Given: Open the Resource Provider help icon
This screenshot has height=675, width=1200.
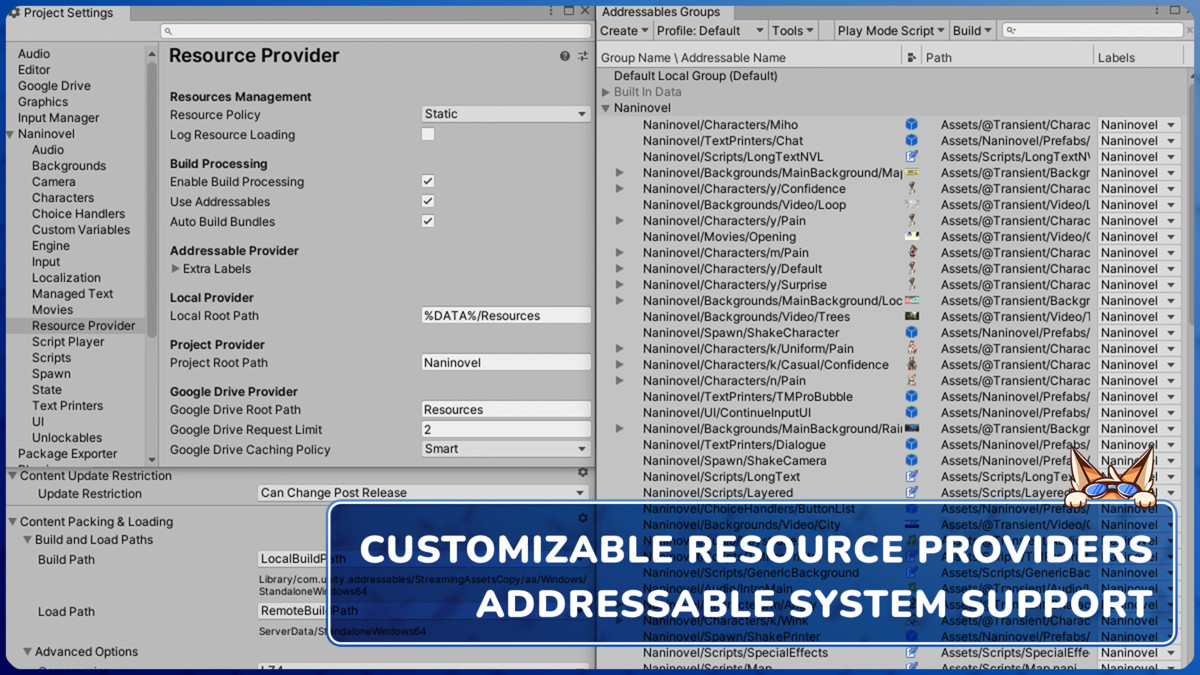Looking at the screenshot, I should click(x=565, y=56).
